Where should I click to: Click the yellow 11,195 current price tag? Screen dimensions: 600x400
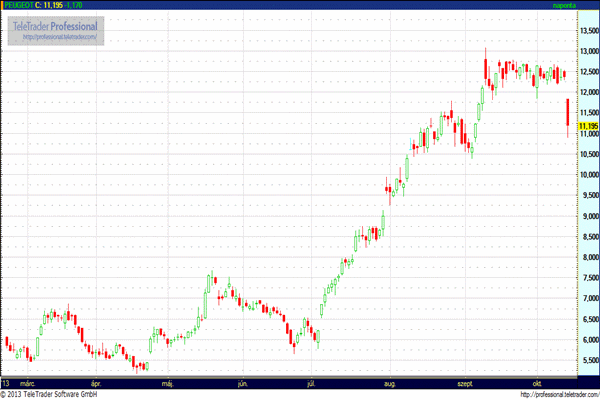587,125
